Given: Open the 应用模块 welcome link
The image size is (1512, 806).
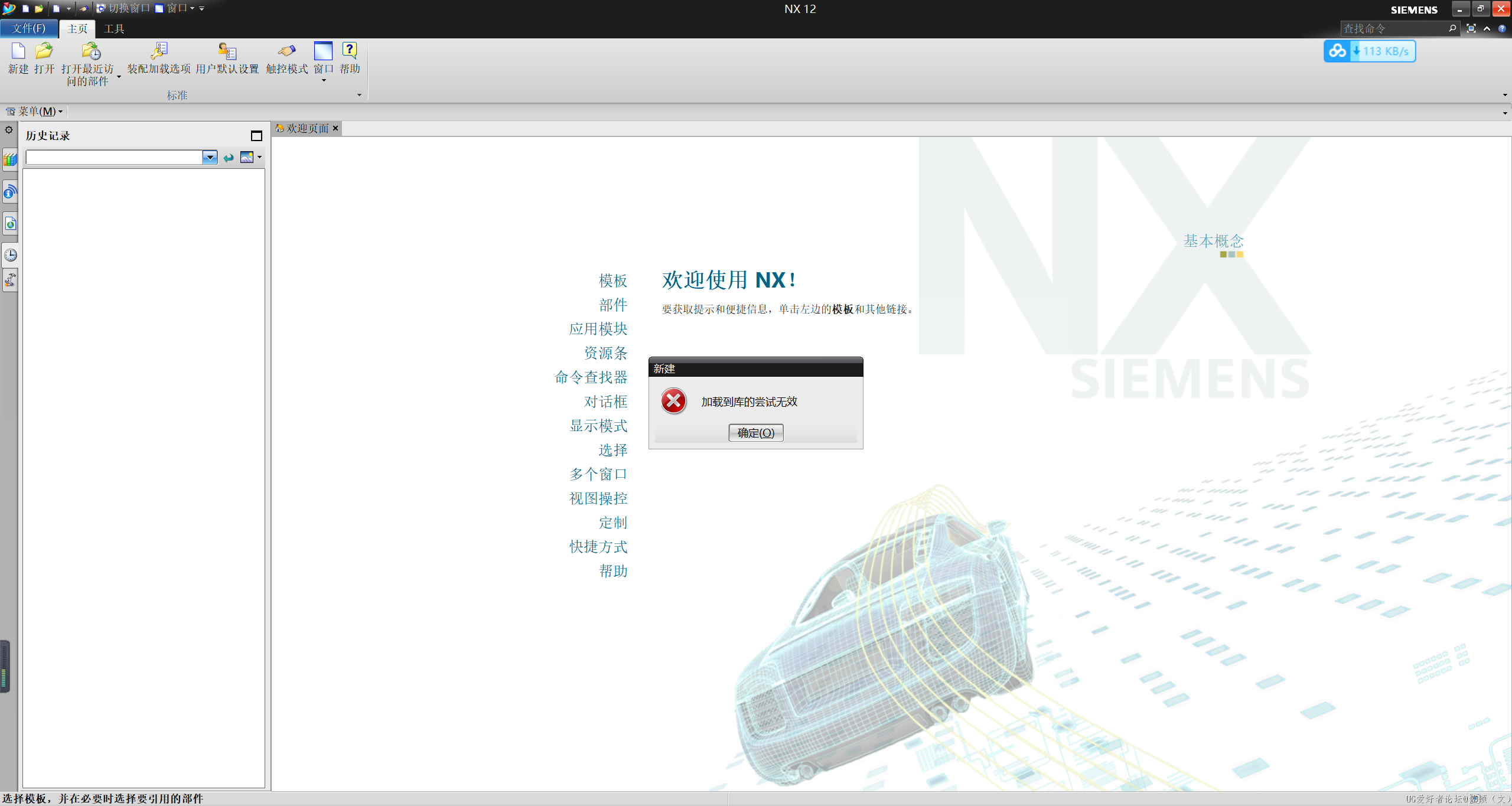Looking at the screenshot, I should pyautogui.click(x=598, y=329).
